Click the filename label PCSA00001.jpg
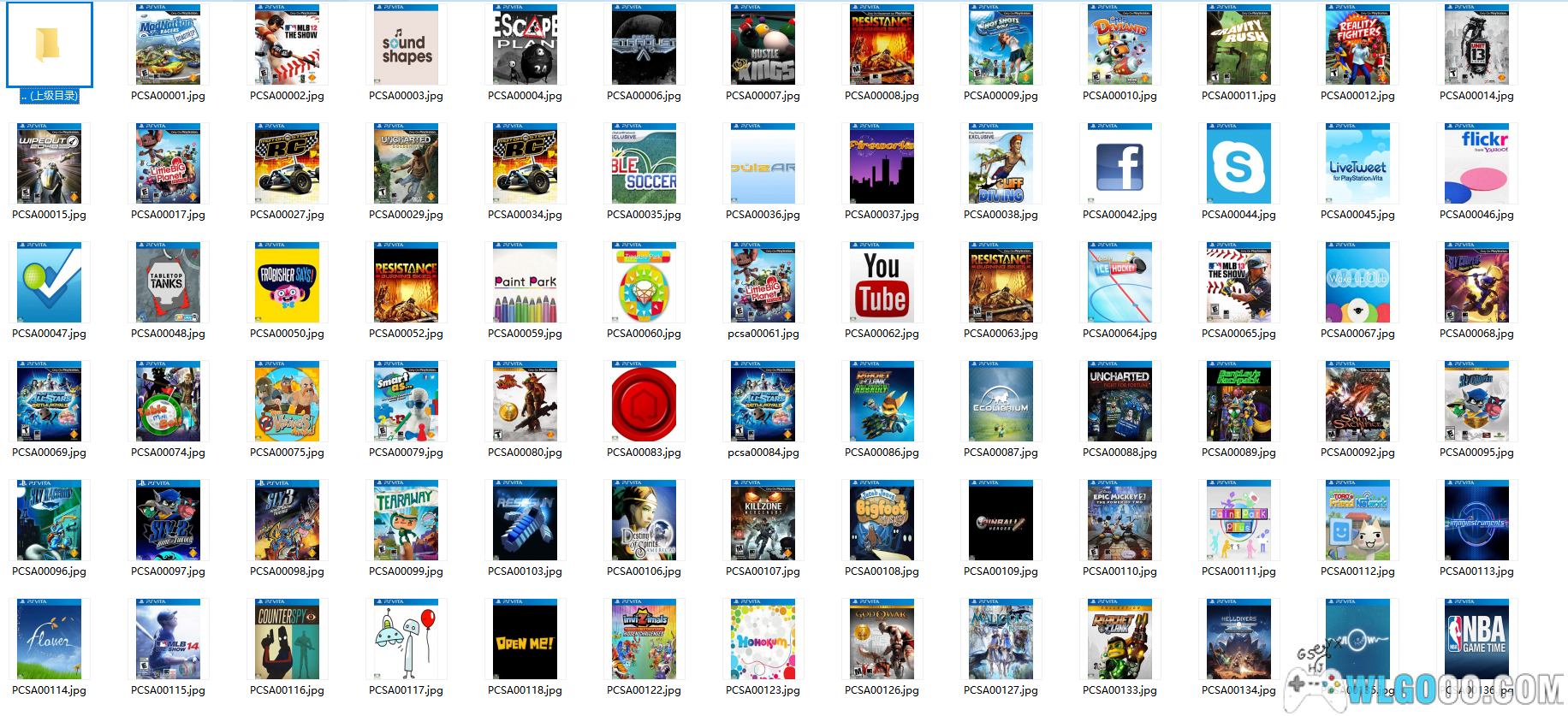 pyautogui.click(x=168, y=96)
